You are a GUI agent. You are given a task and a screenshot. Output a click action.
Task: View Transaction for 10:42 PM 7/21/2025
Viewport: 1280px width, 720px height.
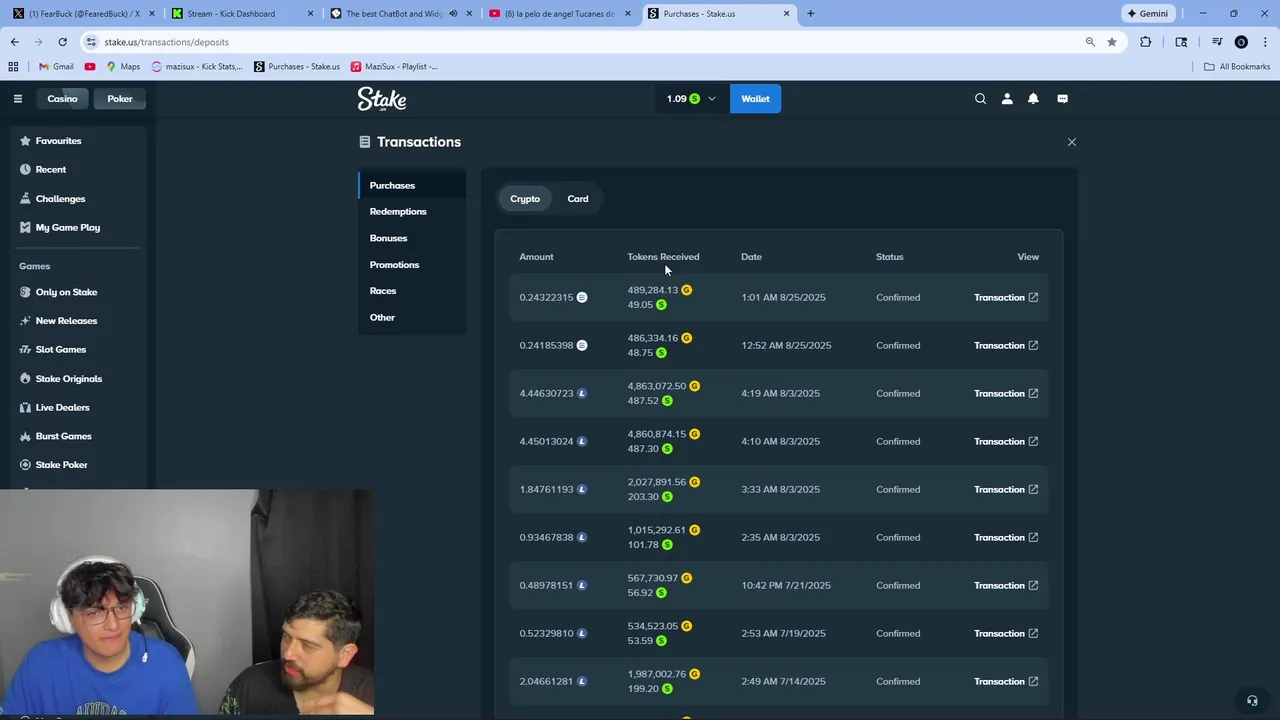coord(1006,585)
